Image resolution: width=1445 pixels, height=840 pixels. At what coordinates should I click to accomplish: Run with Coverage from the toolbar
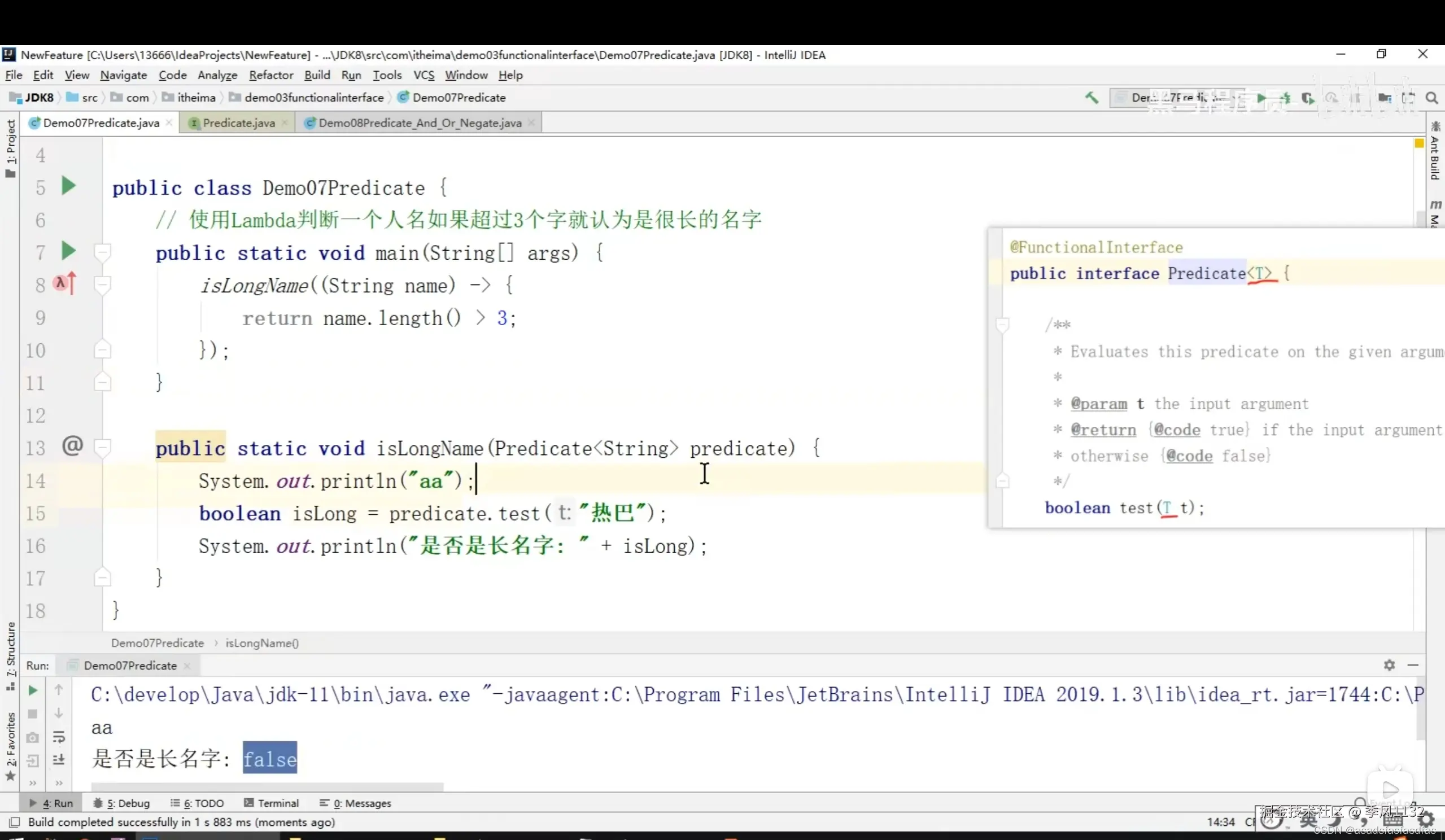coord(1307,98)
